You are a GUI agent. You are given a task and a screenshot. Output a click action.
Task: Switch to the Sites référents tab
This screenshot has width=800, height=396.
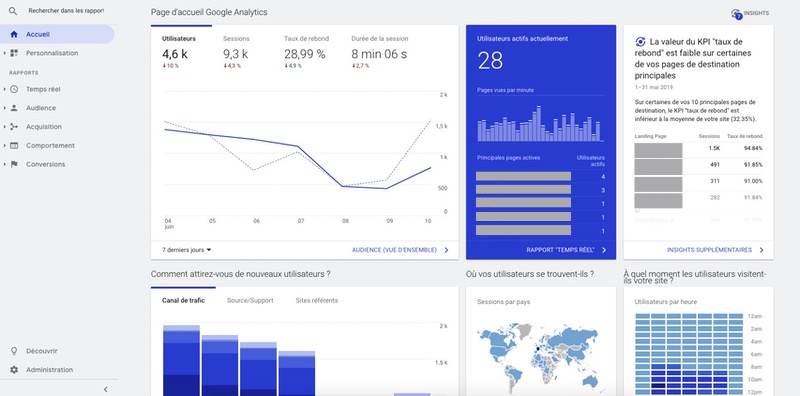click(316, 301)
